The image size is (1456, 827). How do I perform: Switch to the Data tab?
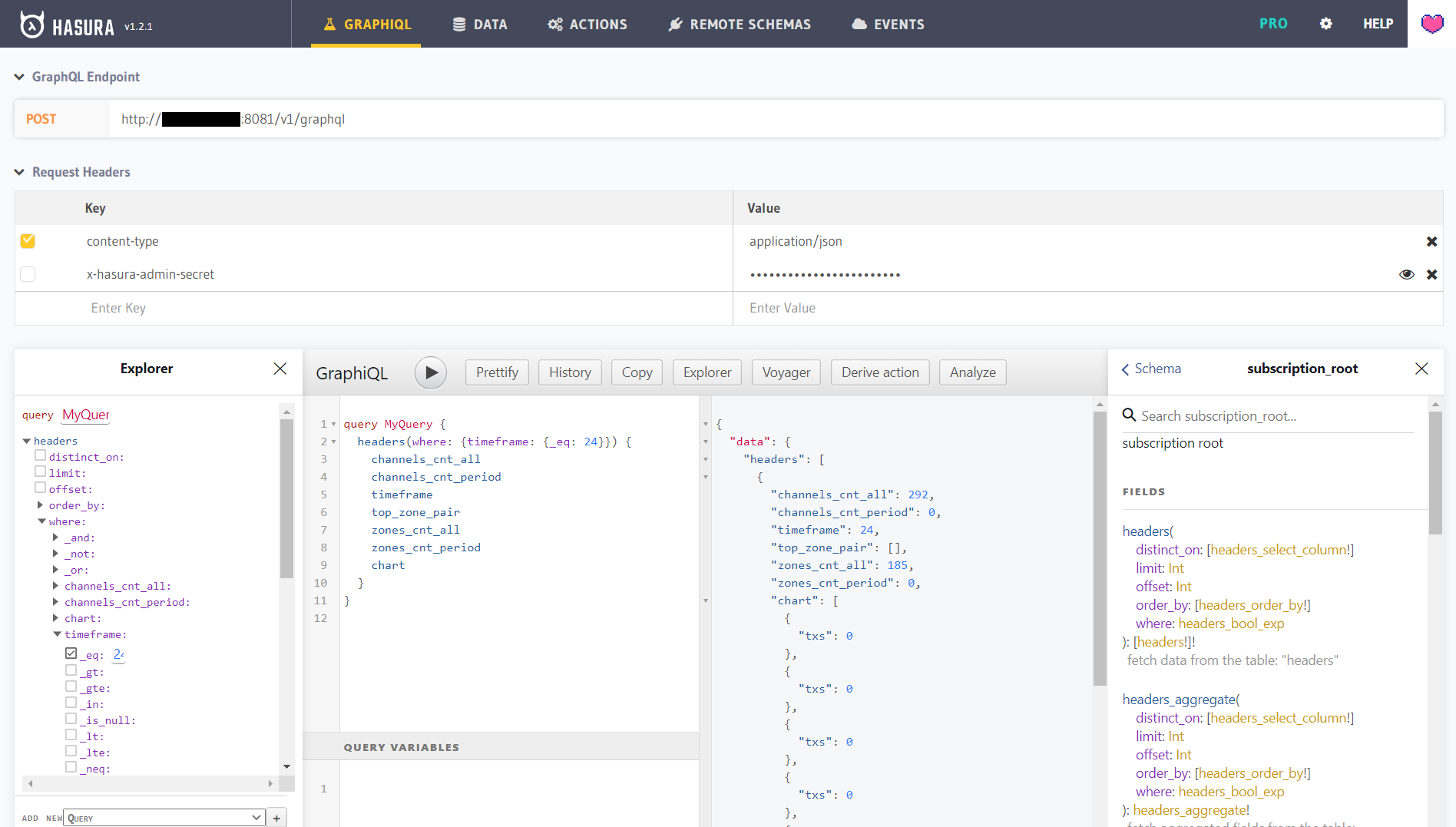click(480, 25)
